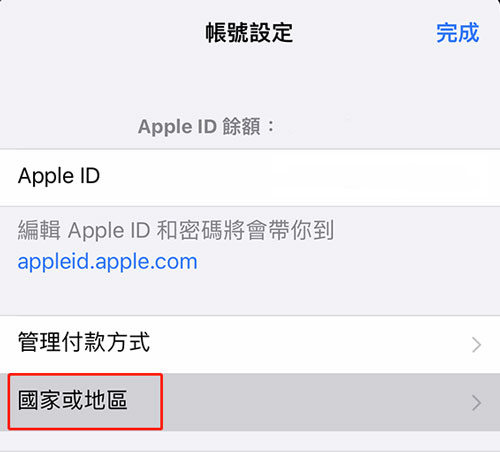Click the chevron beside 管理付款方式
The image size is (500, 452).
(x=476, y=345)
